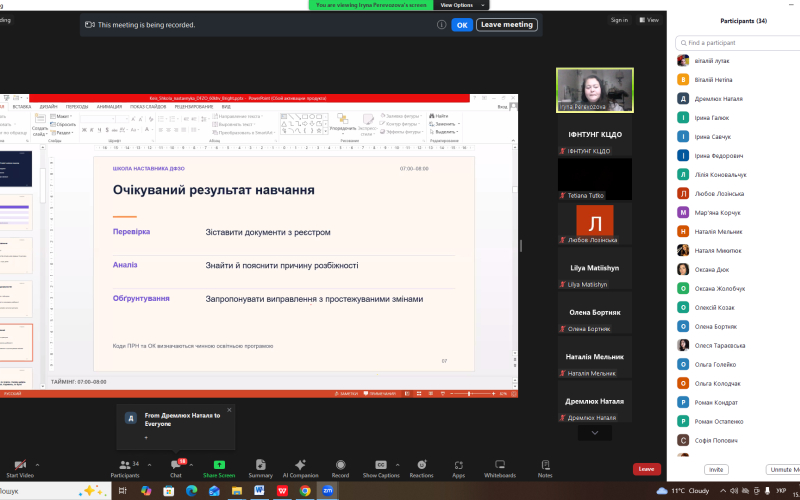The width and height of the screenshot is (800, 500).
Task: Click Sign in link
Action: point(619,20)
